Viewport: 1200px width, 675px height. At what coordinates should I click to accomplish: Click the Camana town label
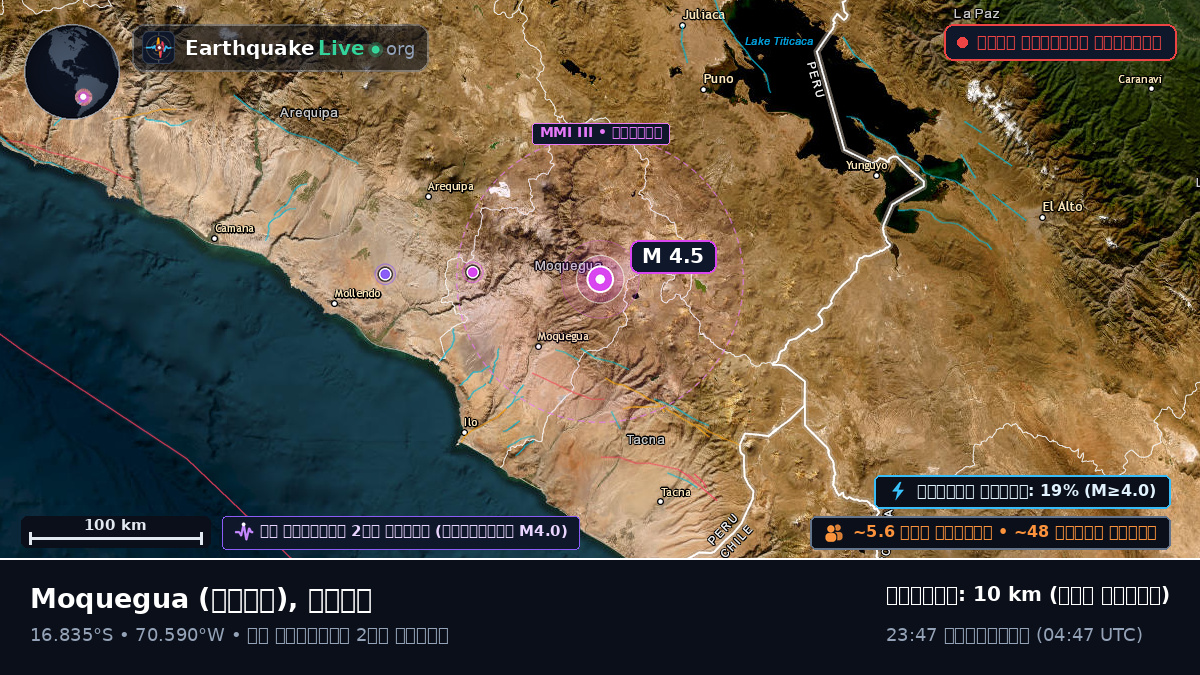[234, 229]
